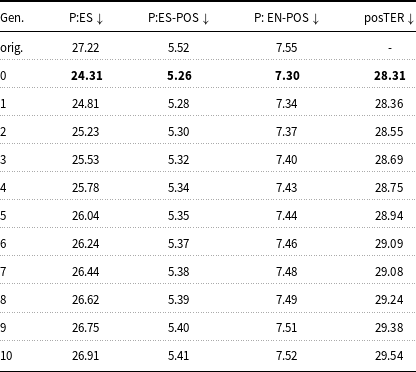Click the posTER column header
Image resolution: width=416 pixels, height=372 pixels.
[x=389, y=18]
